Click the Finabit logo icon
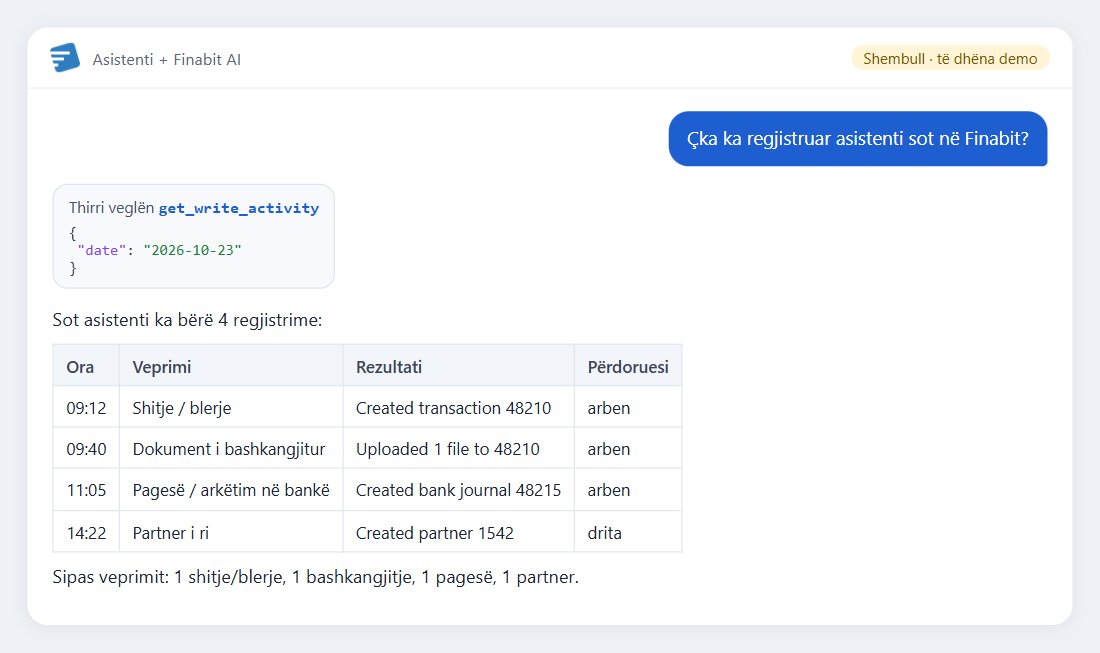 pos(65,58)
